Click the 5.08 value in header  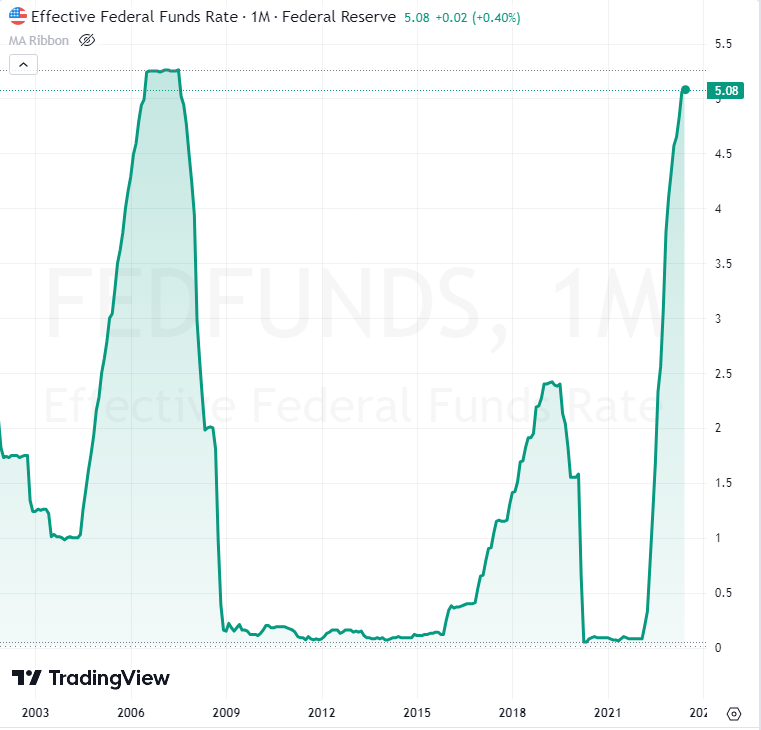click(414, 18)
